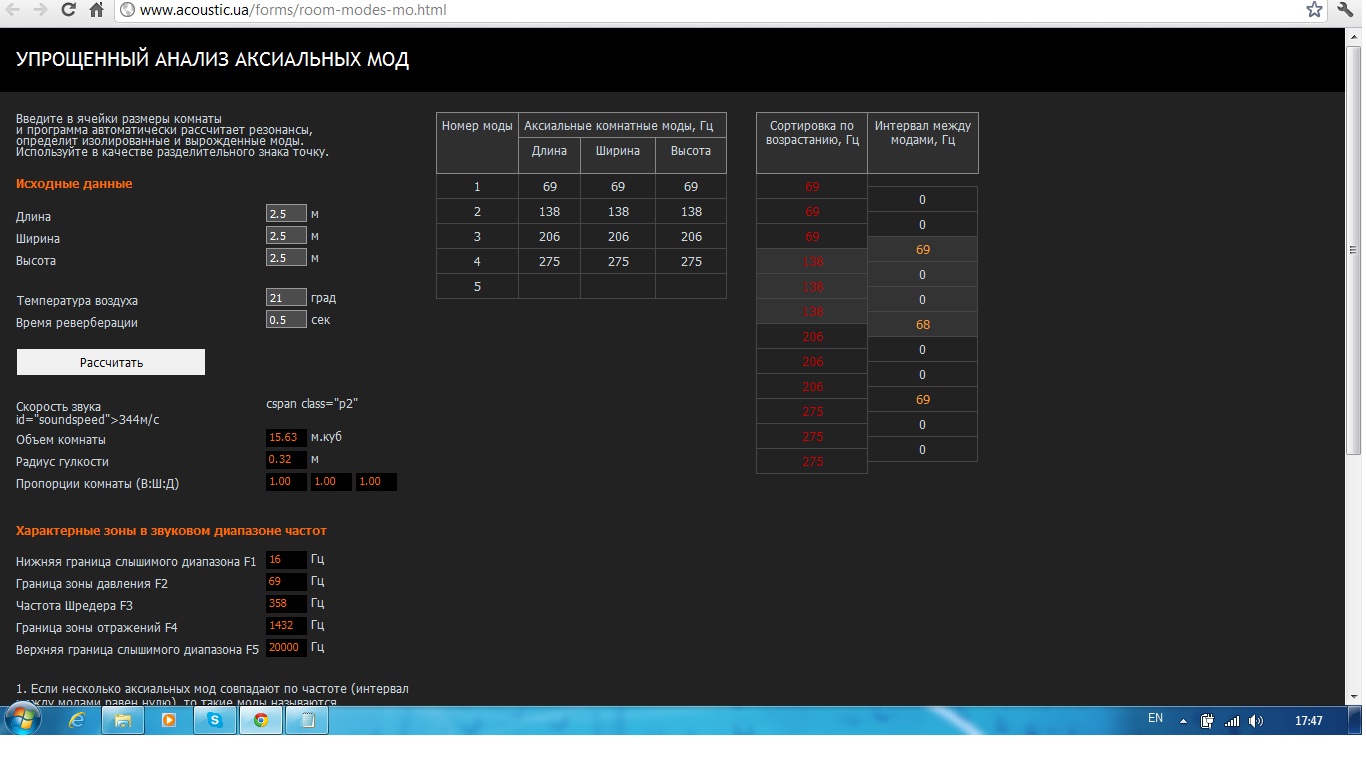Edit the Температура воздуха field
Viewport: 1366px width, 768px height.
[286, 298]
